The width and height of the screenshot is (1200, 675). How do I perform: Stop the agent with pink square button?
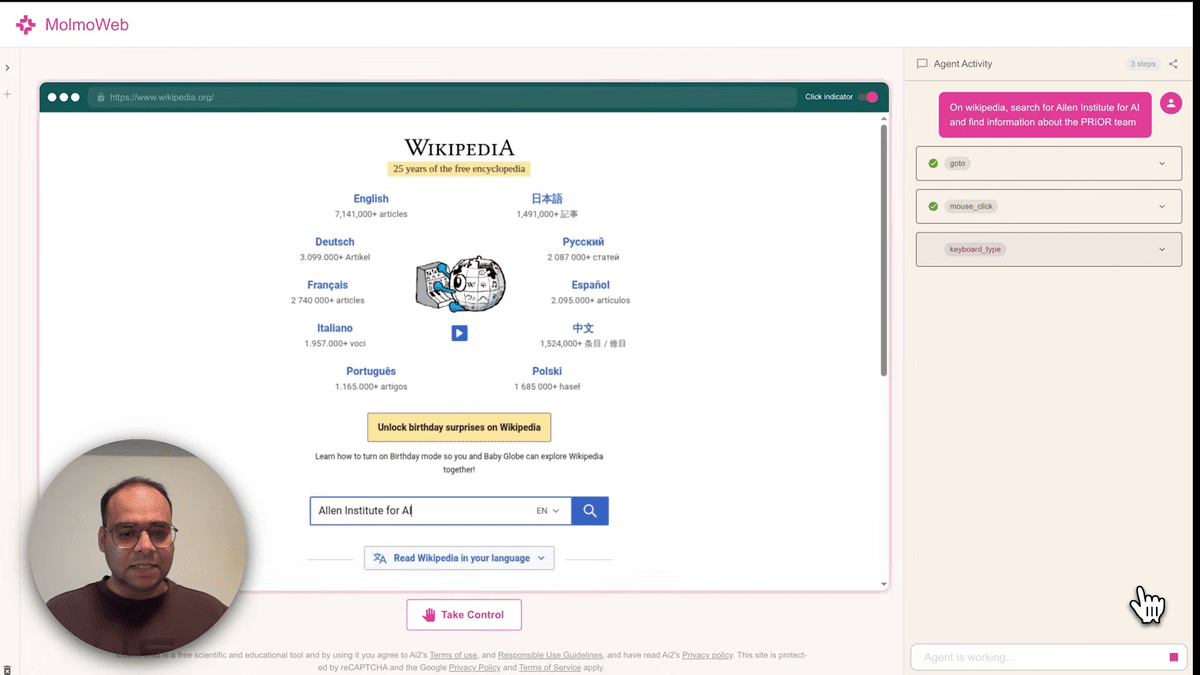pos(1174,657)
